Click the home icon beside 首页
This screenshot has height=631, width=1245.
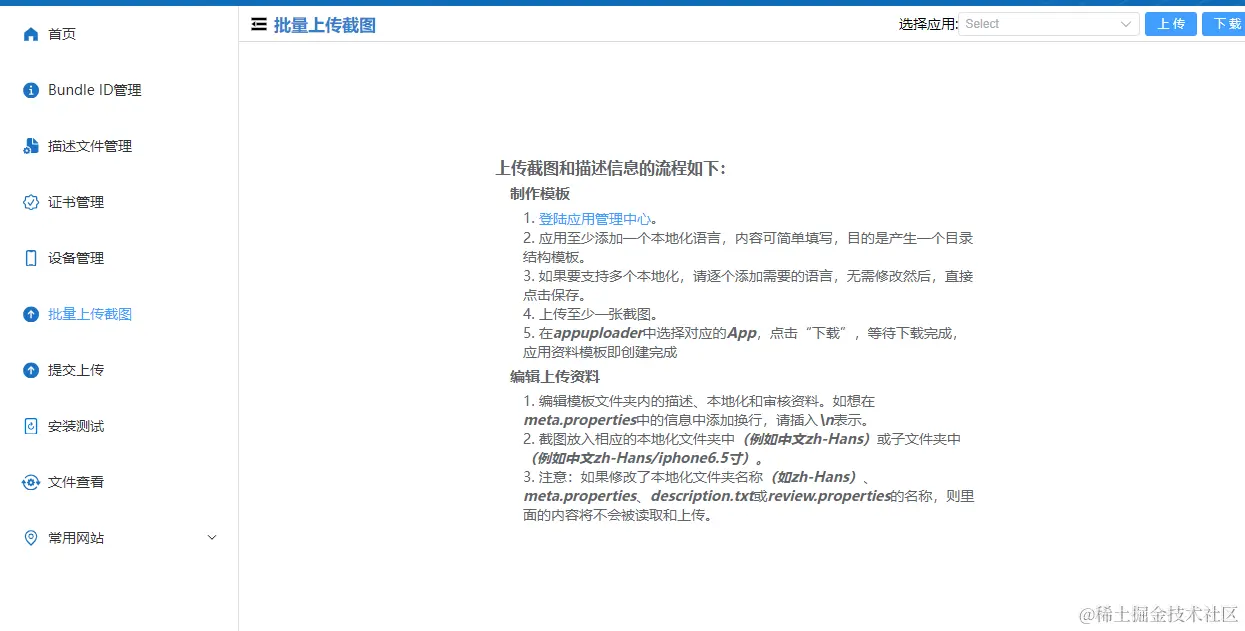tap(31, 34)
